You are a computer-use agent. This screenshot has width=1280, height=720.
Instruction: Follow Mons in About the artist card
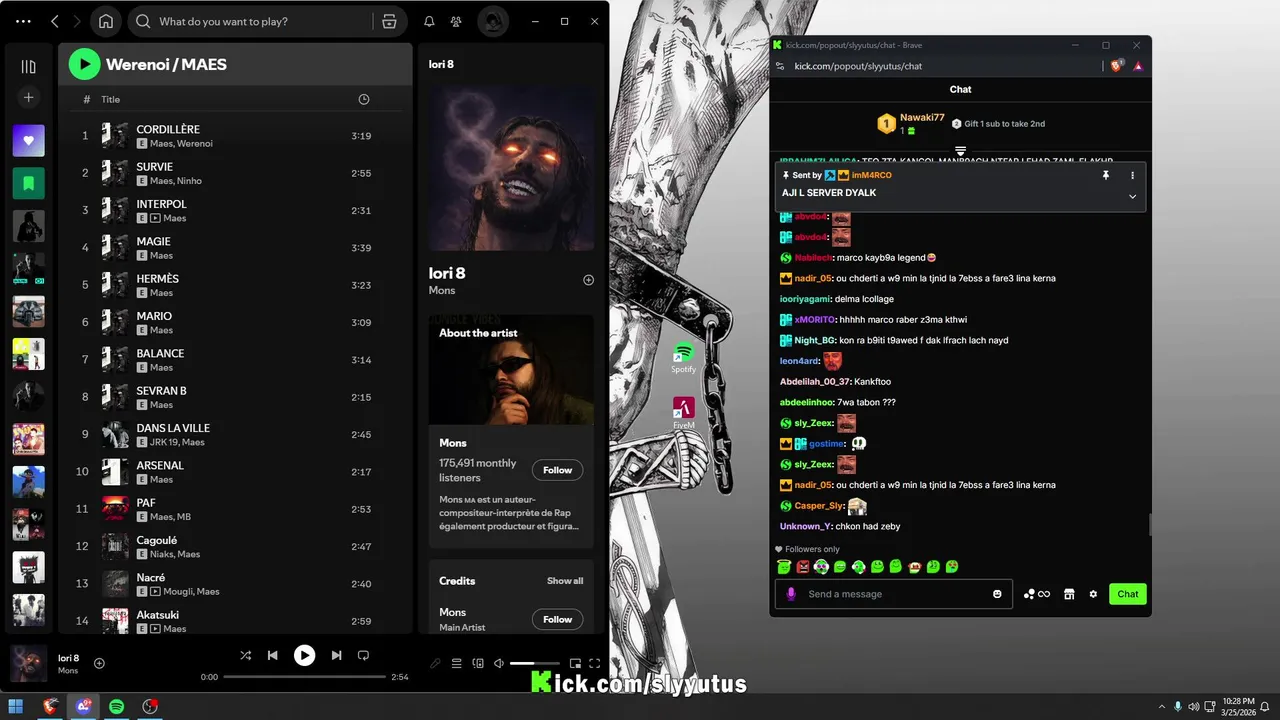(557, 470)
